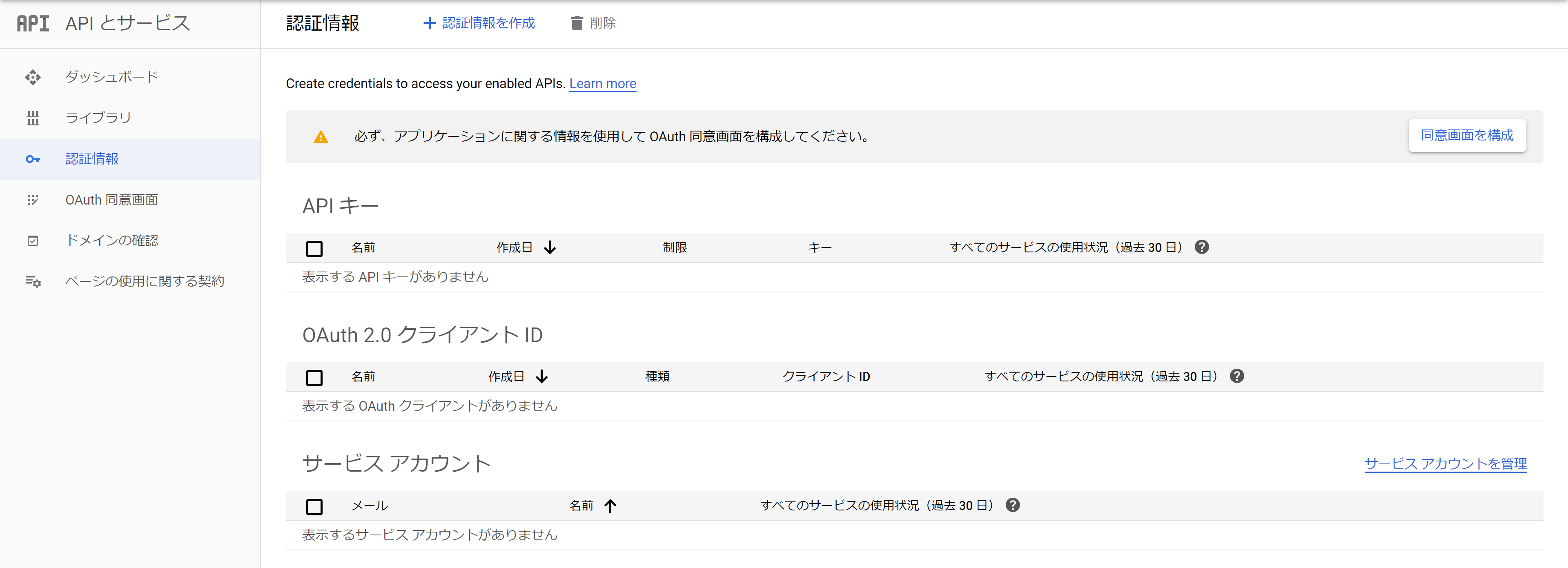Click the sort arrow beside 作成日 in OAuth table
The height and width of the screenshot is (568, 1568).
point(542,377)
